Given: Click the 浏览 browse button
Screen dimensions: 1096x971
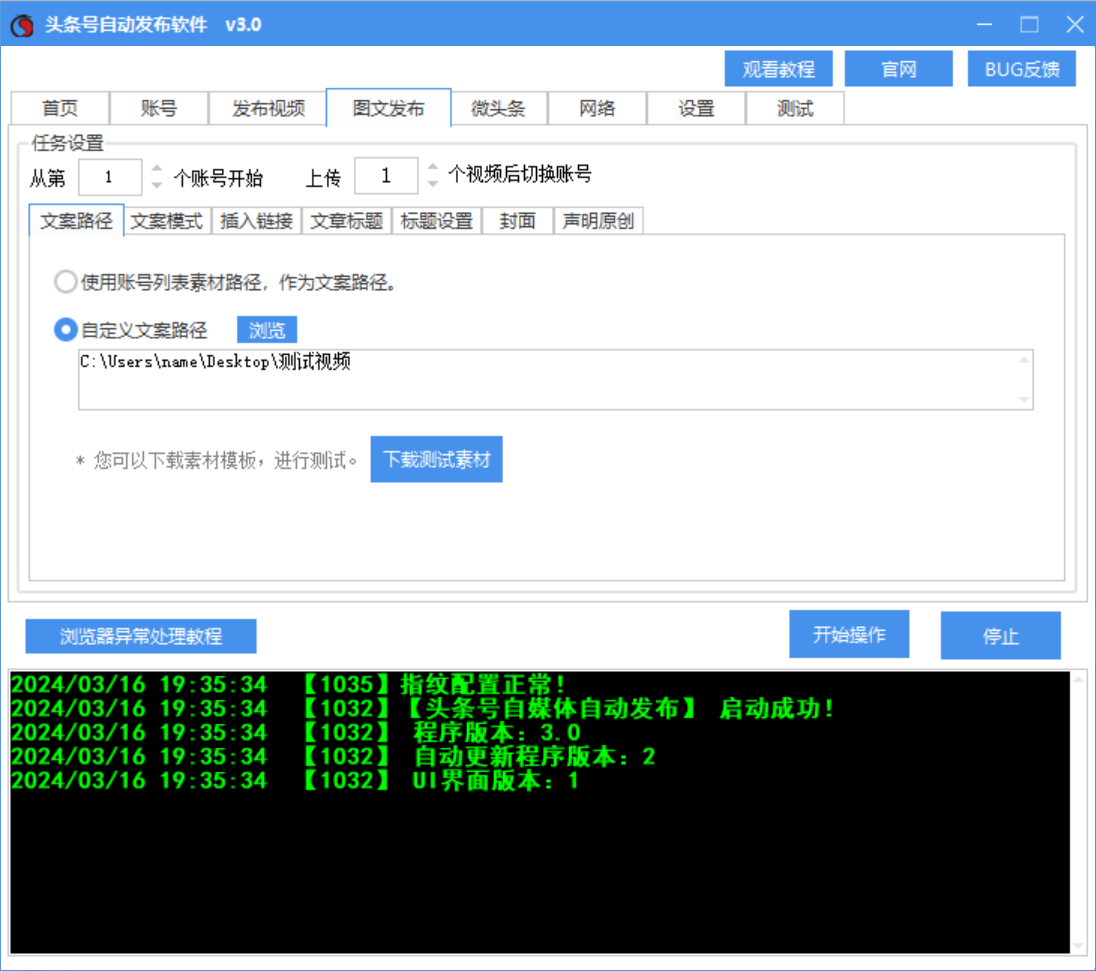Looking at the screenshot, I should (x=267, y=329).
